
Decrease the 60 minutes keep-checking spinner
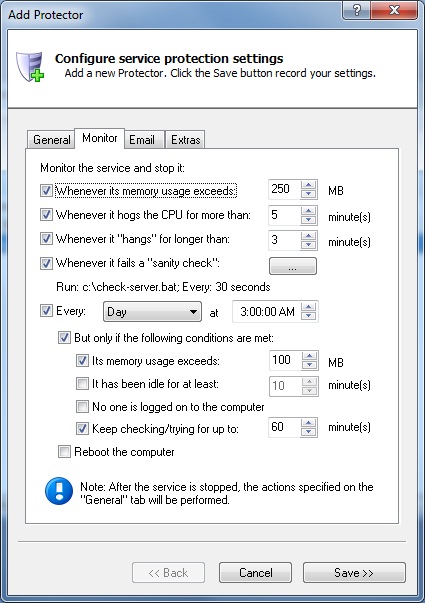[309, 432]
